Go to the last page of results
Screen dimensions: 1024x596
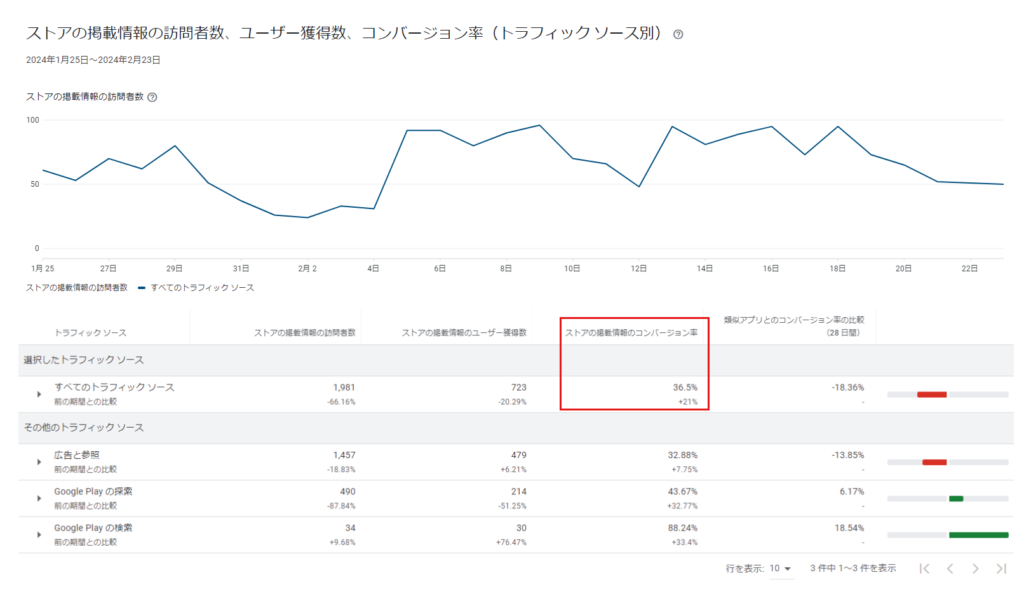[x=1001, y=569]
